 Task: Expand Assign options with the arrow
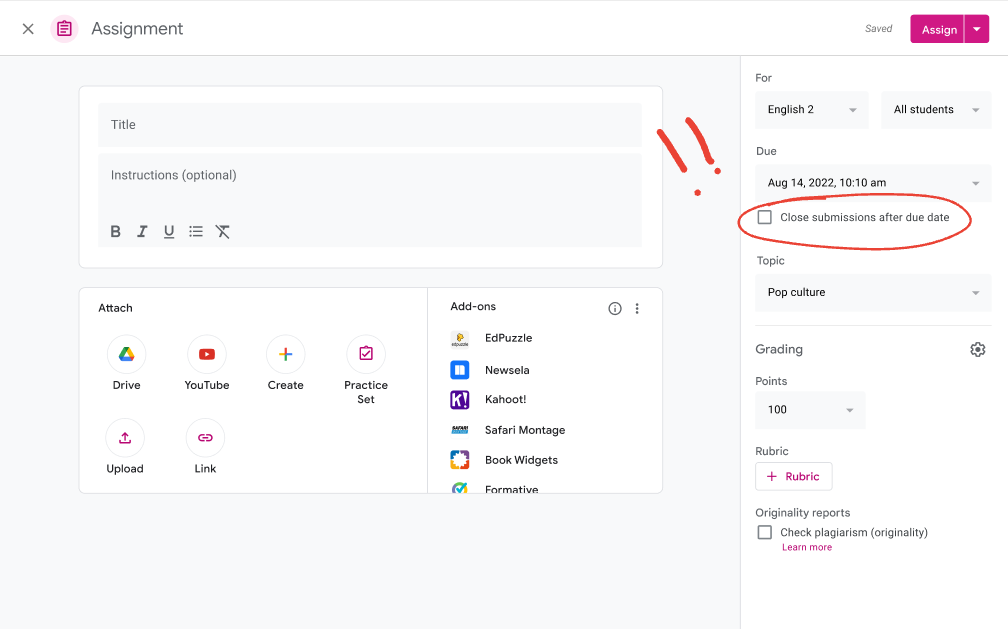(976, 29)
